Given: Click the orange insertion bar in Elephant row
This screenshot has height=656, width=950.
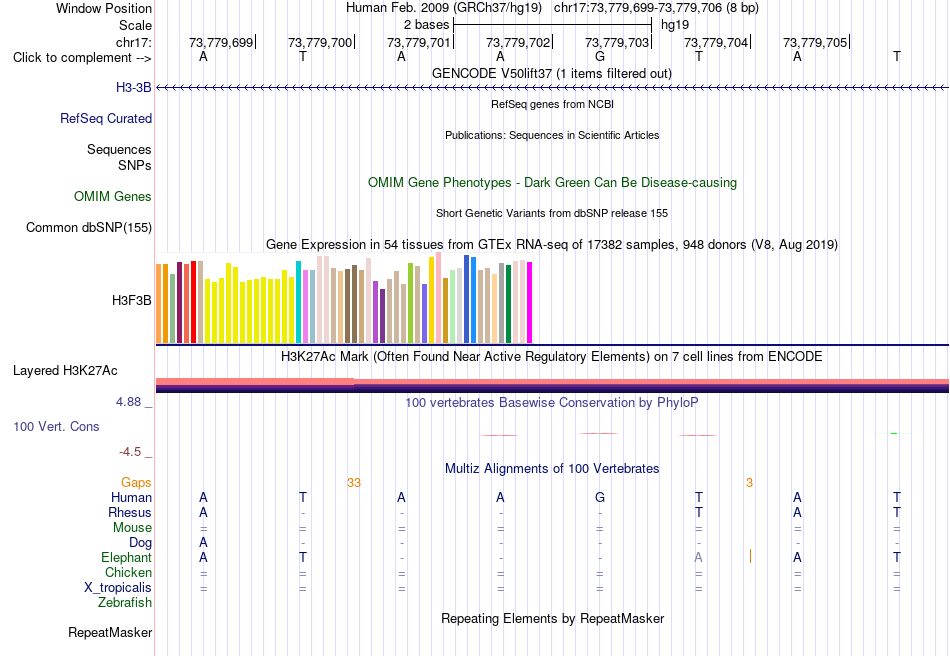Looking at the screenshot, I should pyautogui.click(x=750, y=556).
